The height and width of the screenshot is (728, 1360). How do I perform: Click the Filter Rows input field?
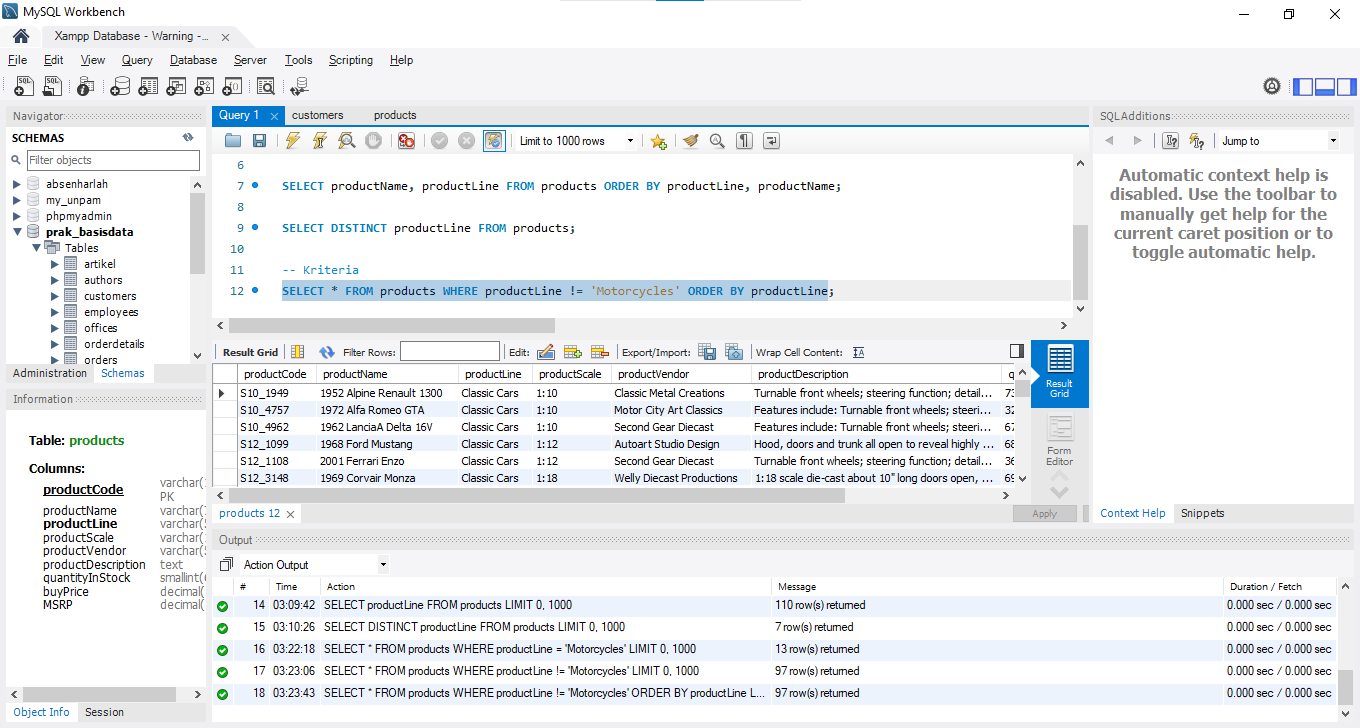pos(450,352)
